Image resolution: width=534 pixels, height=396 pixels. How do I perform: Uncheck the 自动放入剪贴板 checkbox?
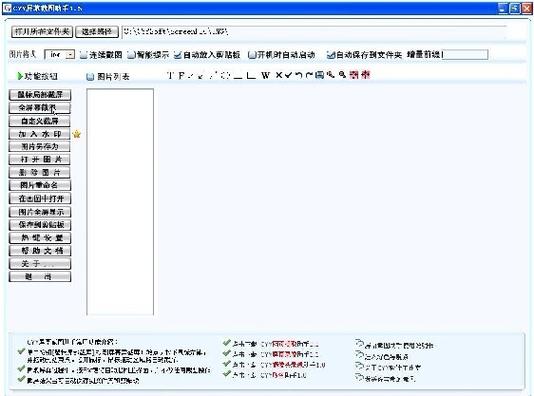177,55
